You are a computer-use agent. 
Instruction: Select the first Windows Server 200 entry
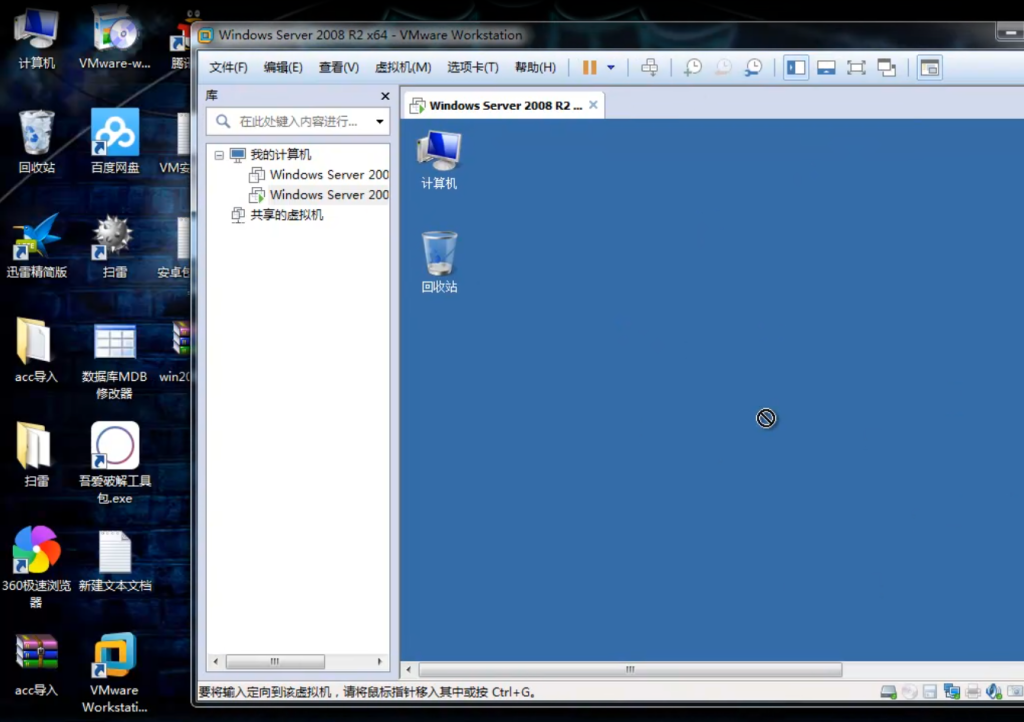coord(319,175)
